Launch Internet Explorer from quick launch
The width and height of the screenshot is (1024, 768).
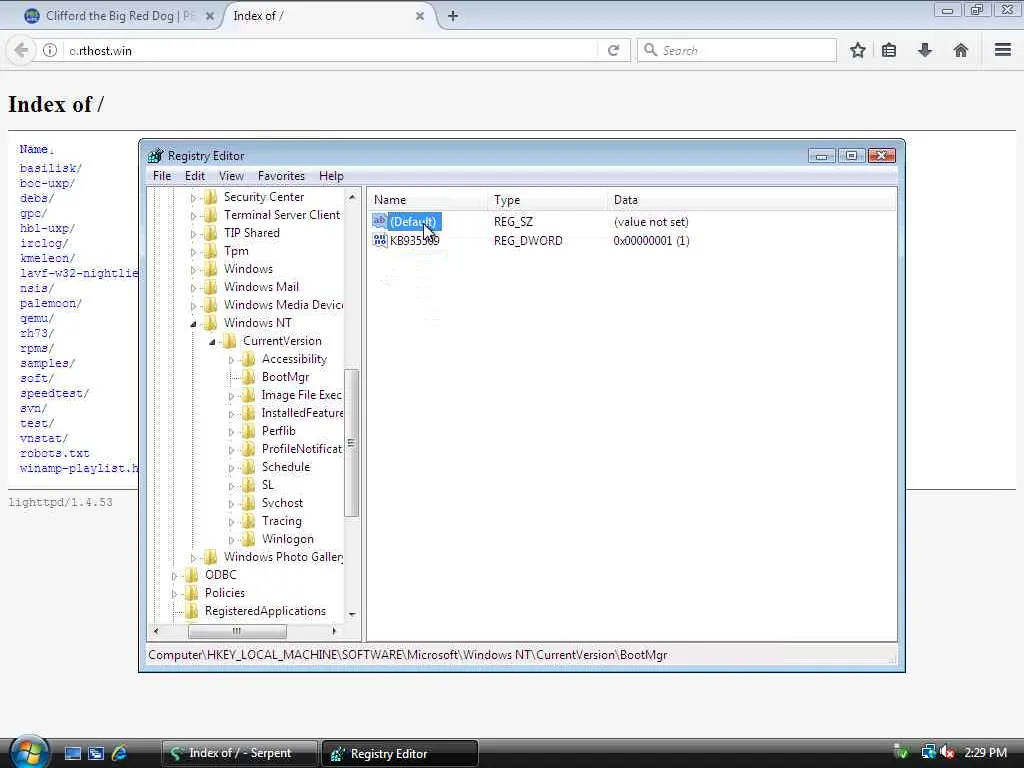[x=120, y=753]
